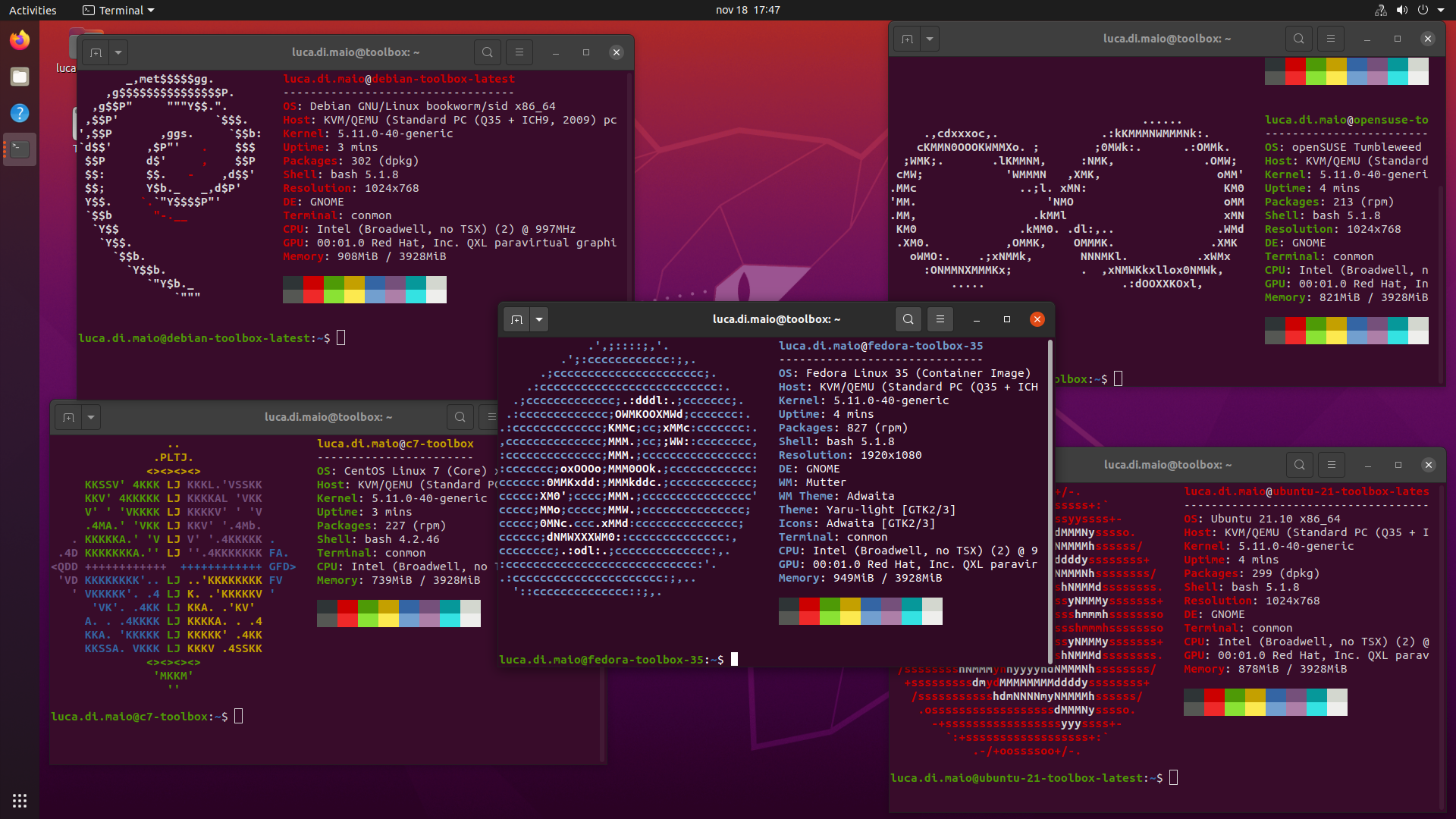Open new tab in Debian toolbox terminal
Screen dimensions: 1456x819
click(x=96, y=52)
